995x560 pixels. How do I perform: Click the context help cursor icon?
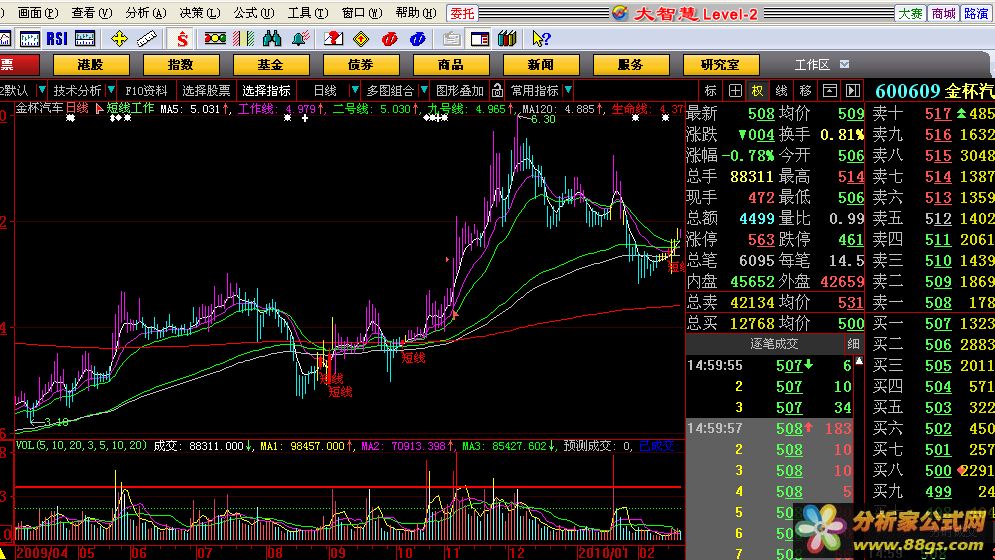541,39
